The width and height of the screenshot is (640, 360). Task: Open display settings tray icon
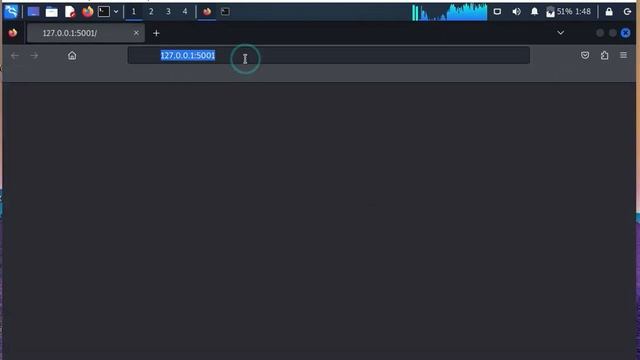497,12
